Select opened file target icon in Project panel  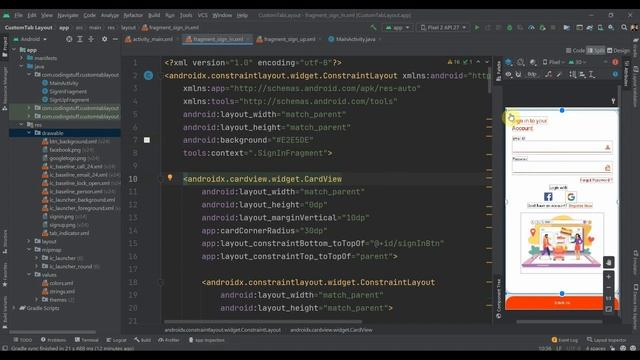pyautogui.click(x=69, y=39)
